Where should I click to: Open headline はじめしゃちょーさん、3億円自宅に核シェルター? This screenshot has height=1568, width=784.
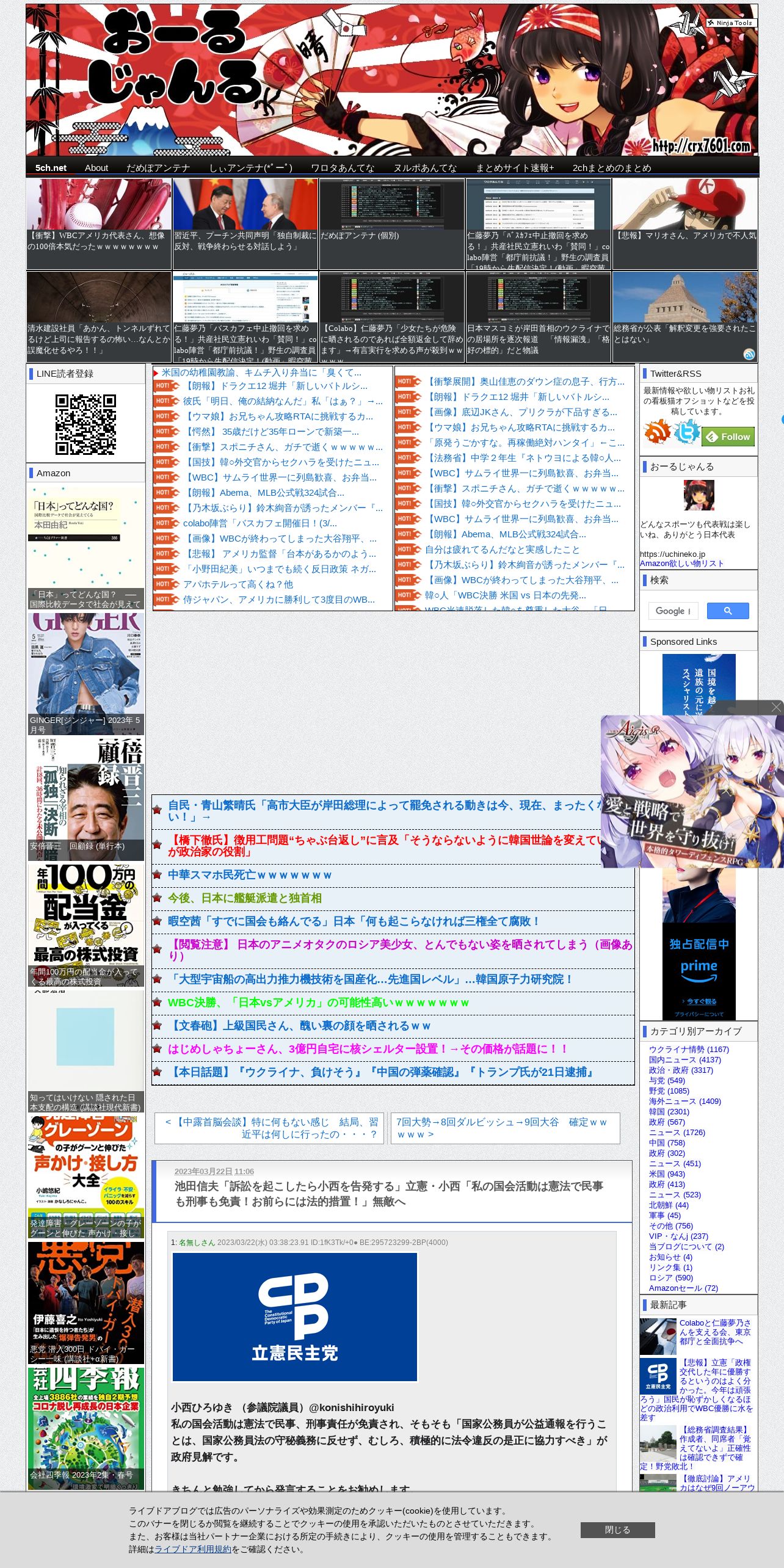point(368,1049)
